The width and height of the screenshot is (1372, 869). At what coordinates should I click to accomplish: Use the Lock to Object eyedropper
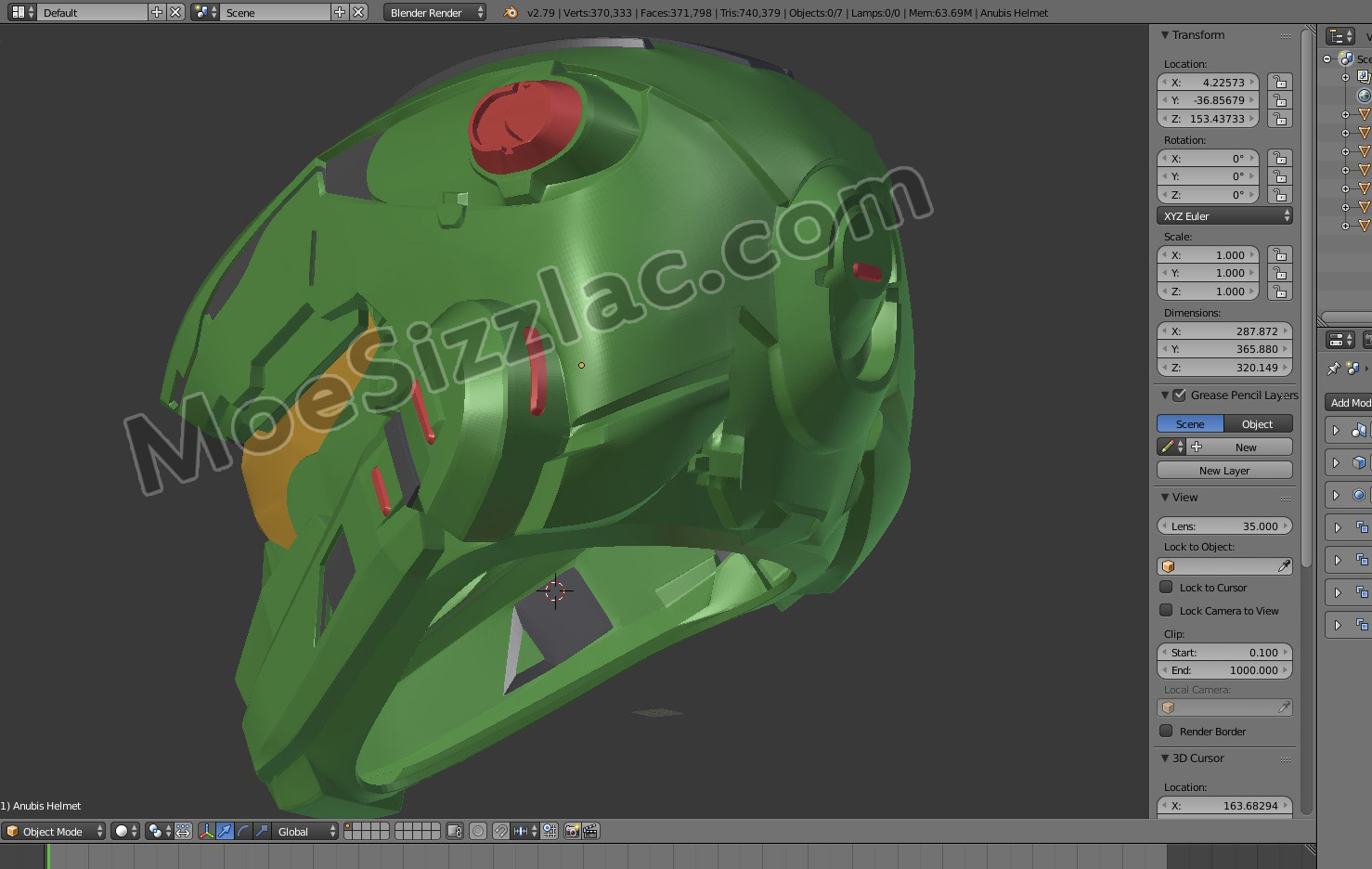1284,565
